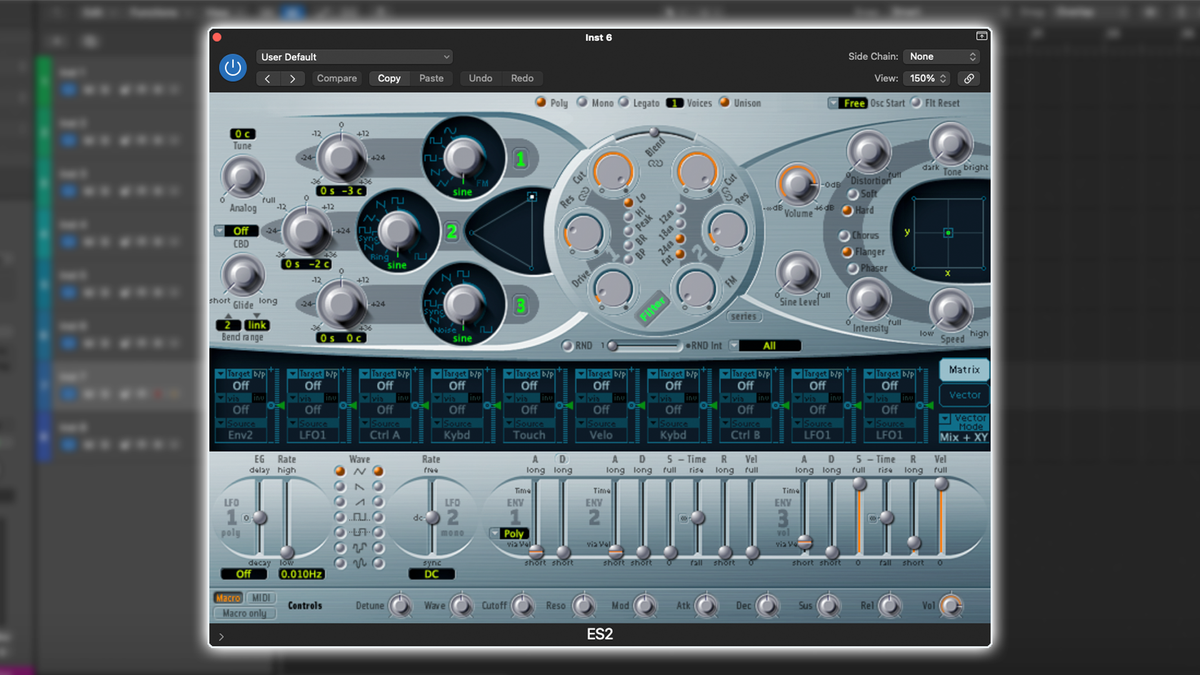
Task: Click the ES2 power button
Action: tap(232, 66)
